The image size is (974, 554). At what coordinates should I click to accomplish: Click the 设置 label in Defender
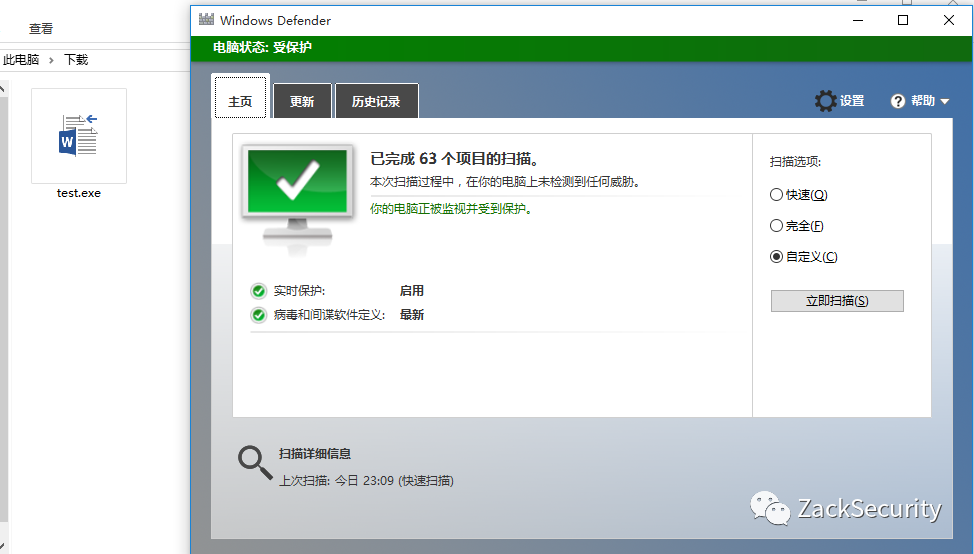852,101
